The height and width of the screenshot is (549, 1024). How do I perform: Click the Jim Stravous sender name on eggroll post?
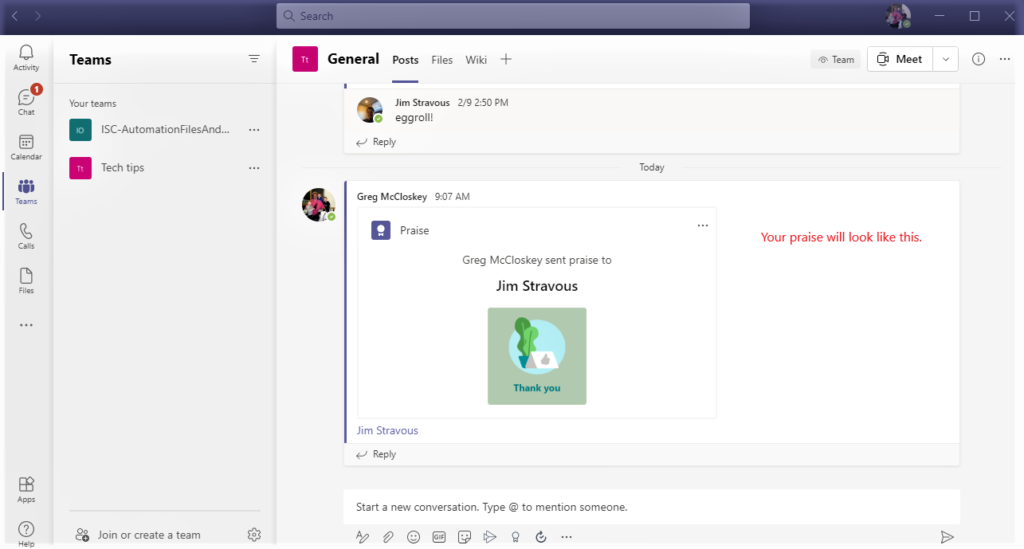pyautogui.click(x=422, y=102)
